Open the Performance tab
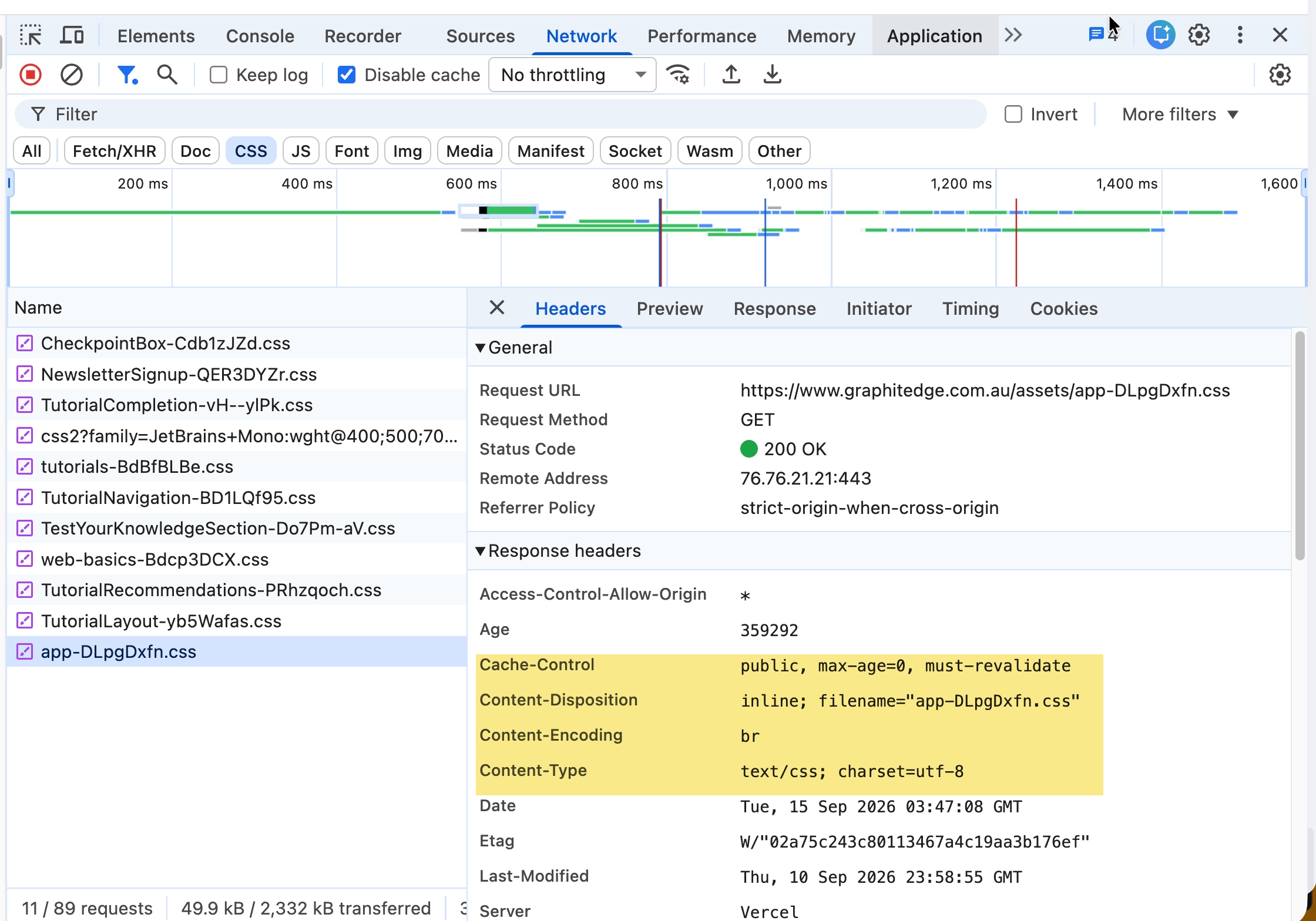Viewport: 1316px width, 921px height. point(701,36)
